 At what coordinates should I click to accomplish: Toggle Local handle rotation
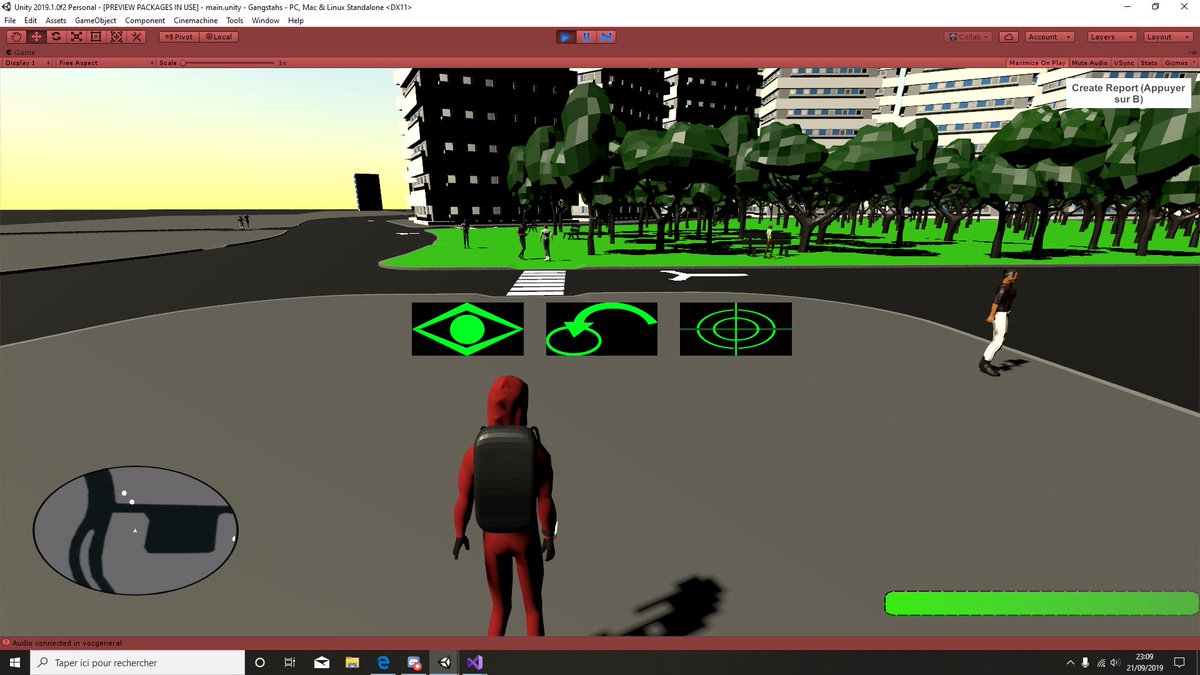[219, 37]
